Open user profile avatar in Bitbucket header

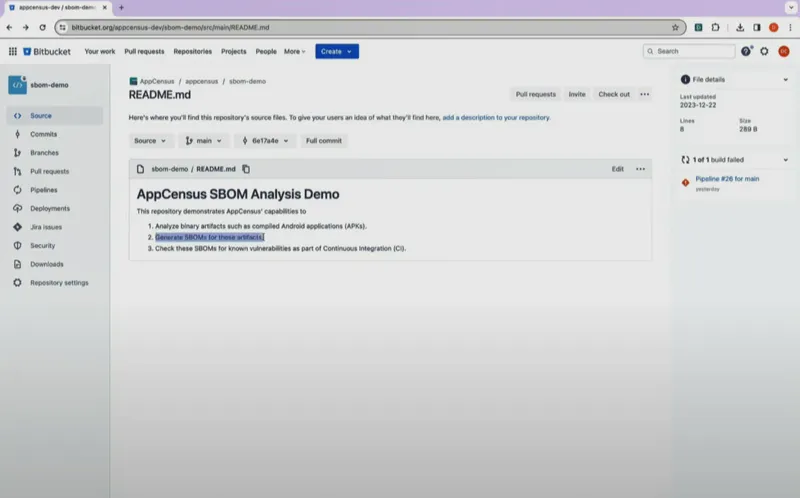pos(784,51)
